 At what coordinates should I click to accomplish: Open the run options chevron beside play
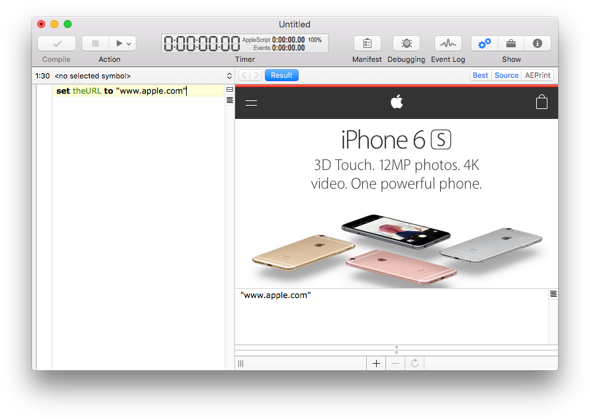click(129, 44)
